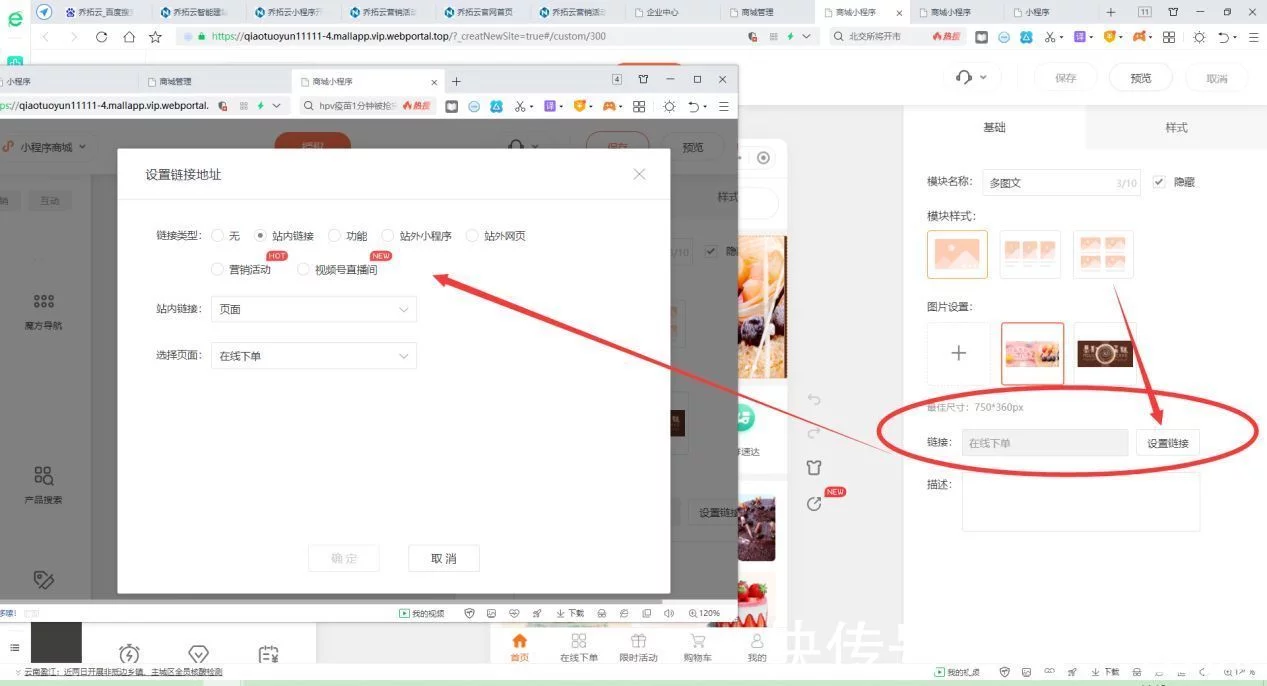
Task: Select the three-column module style
Action: 1030,254
